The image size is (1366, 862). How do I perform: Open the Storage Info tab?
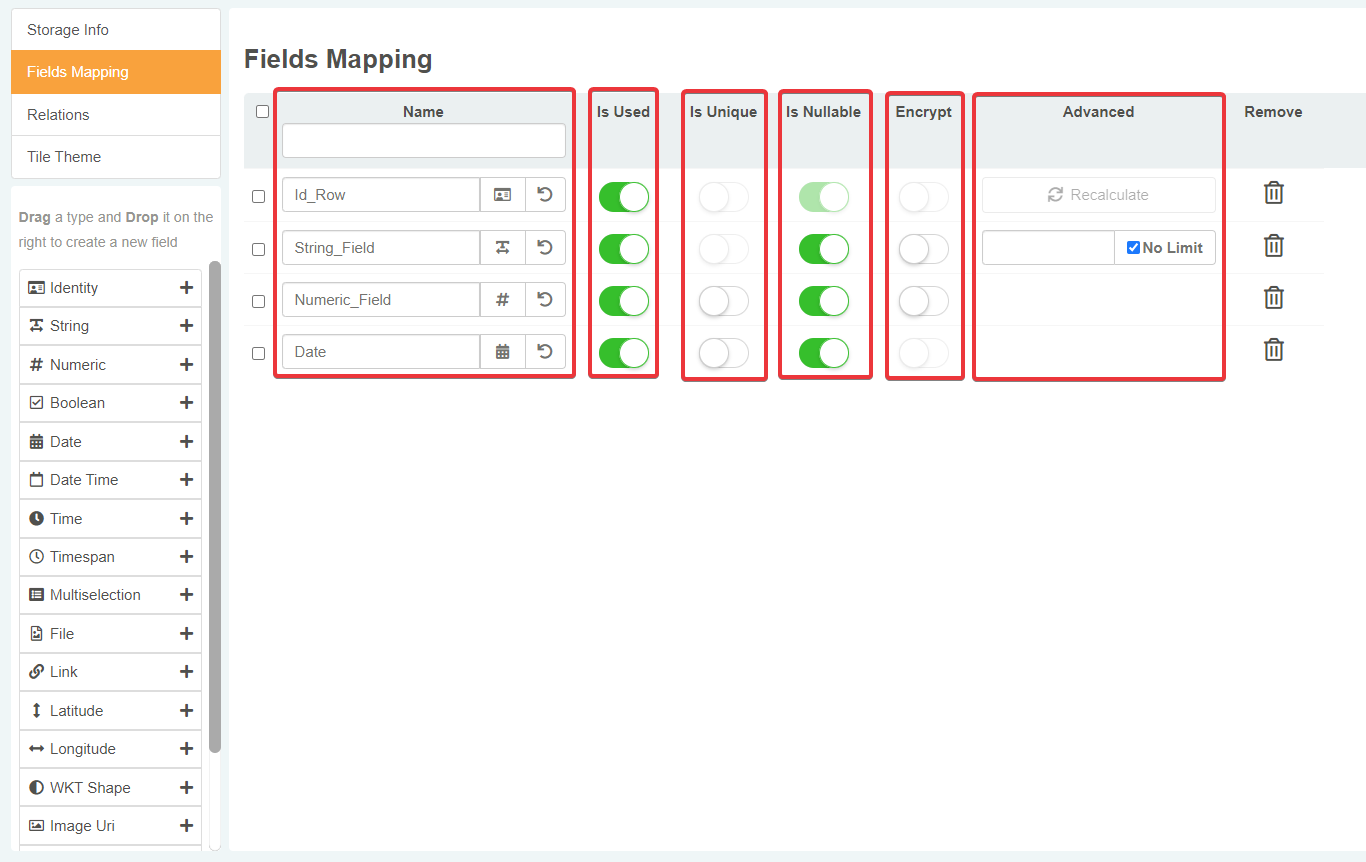click(116, 30)
